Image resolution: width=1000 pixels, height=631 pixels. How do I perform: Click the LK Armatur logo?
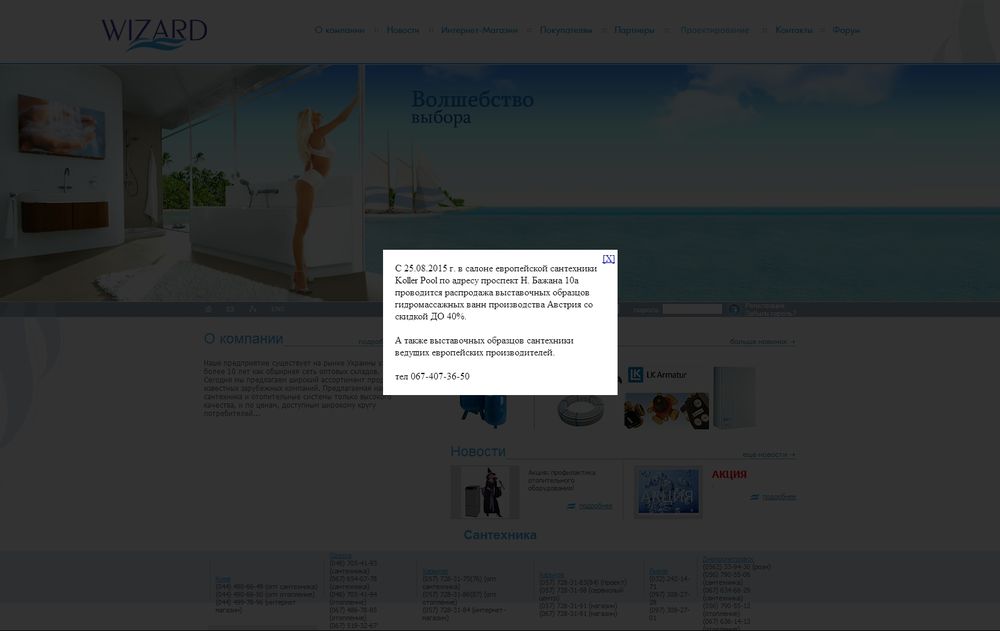coord(657,375)
